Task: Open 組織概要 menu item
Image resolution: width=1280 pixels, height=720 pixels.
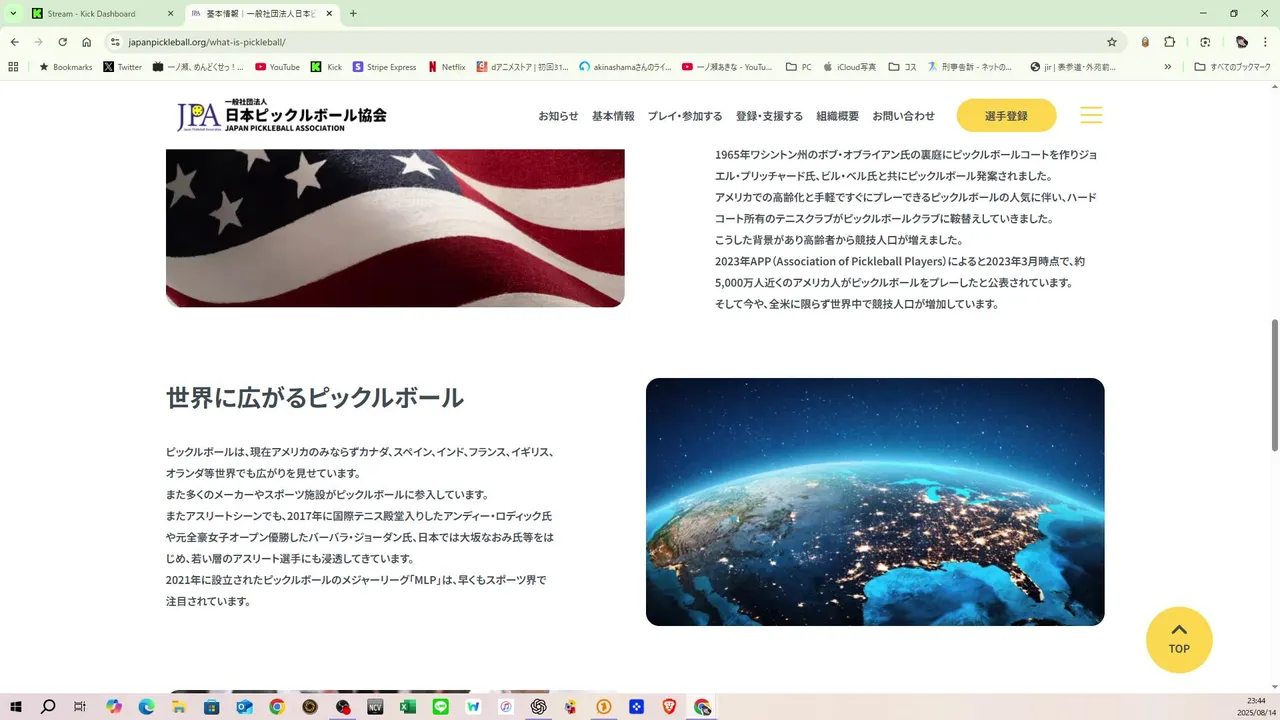Action: 837,116
